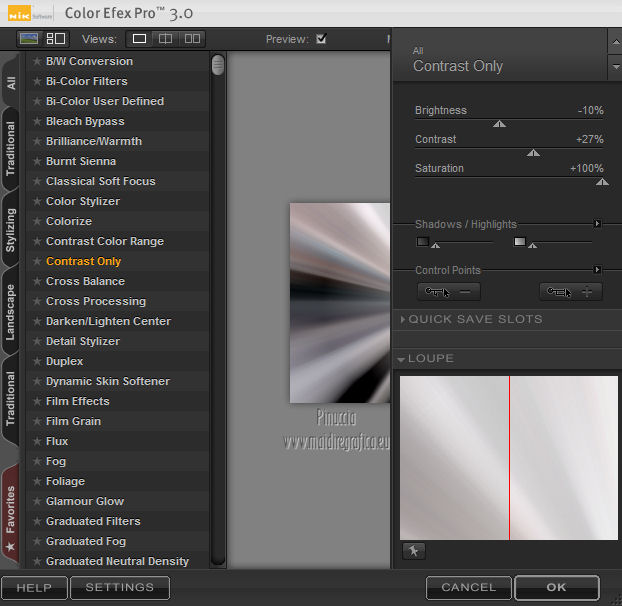Favorite star for Bleach Bypass
The width and height of the screenshot is (622, 606).
[37, 121]
